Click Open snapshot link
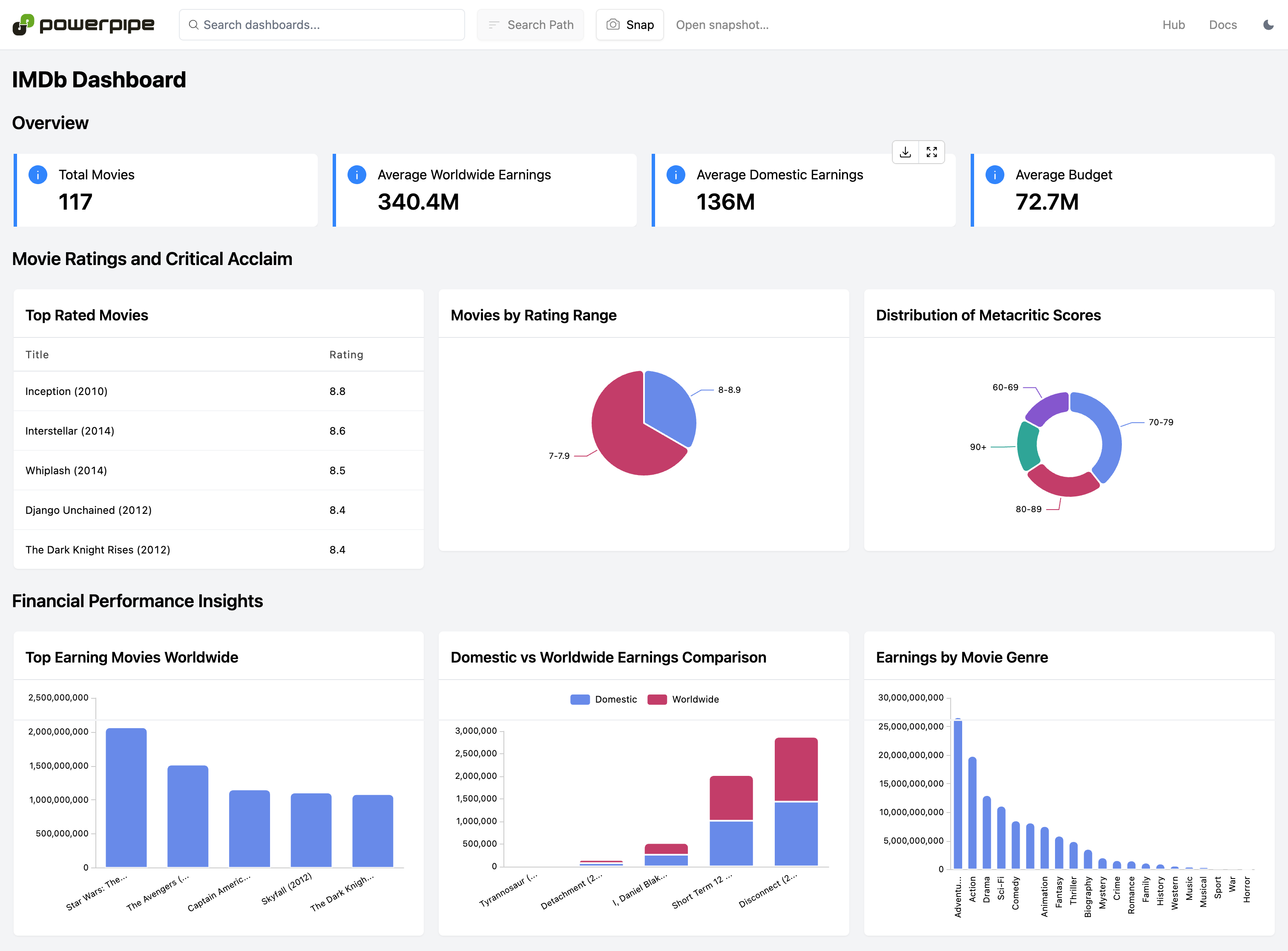This screenshot has width=1288, height=951. coord(722,25)
